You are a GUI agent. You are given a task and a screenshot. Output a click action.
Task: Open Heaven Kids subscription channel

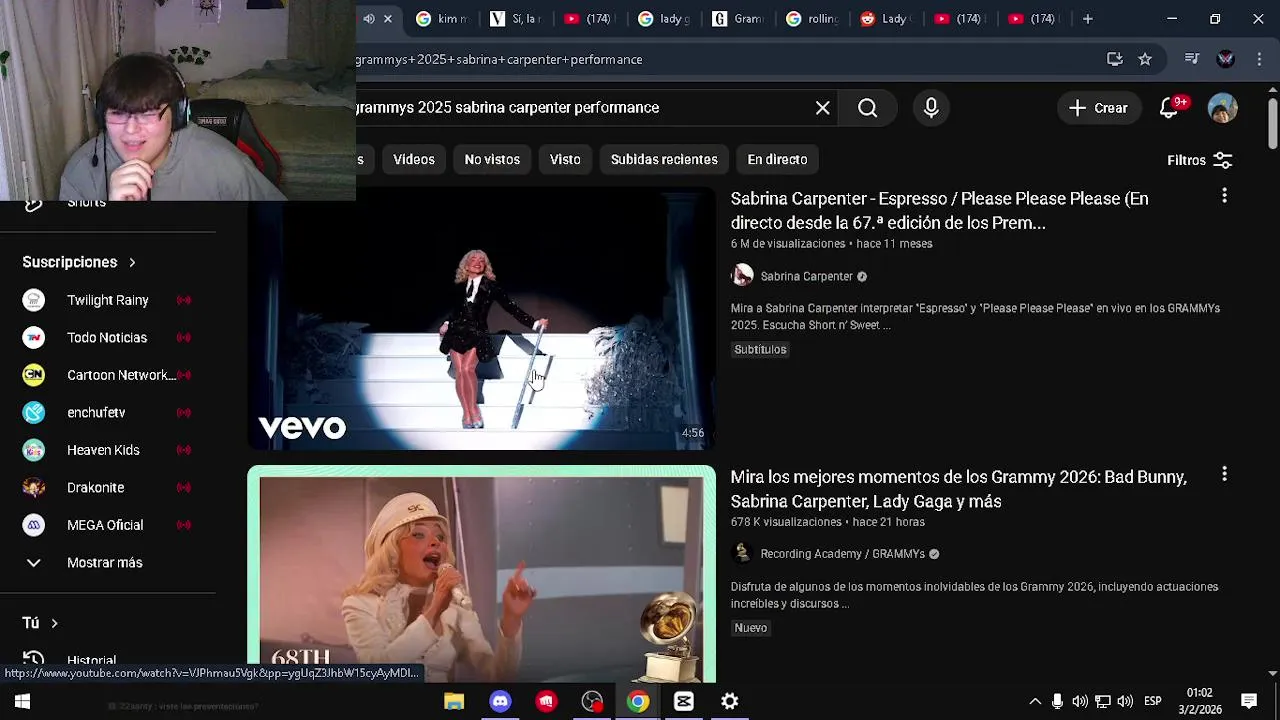click(108, 450)
